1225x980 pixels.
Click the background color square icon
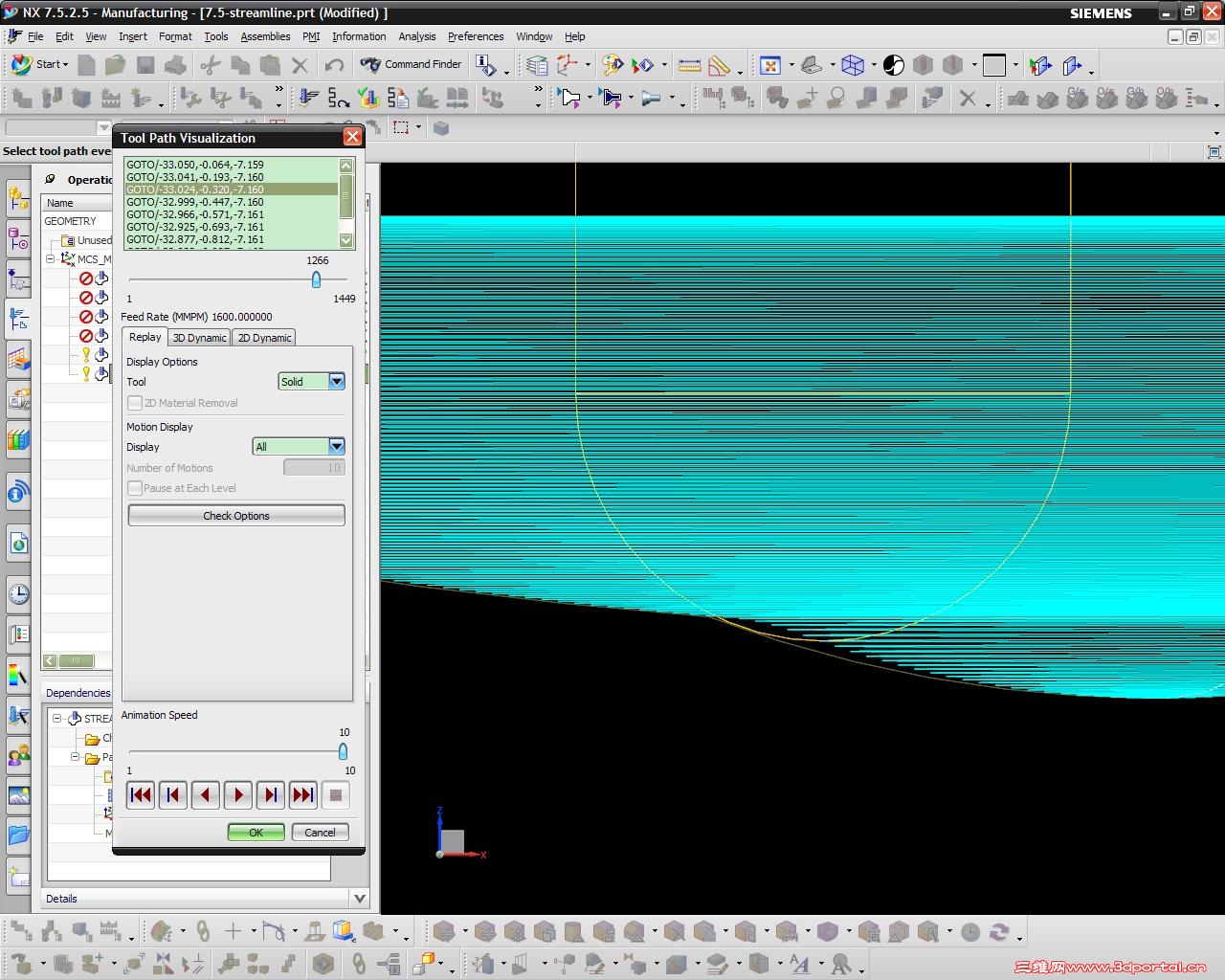pyautogui.click(x=994, y=65)
